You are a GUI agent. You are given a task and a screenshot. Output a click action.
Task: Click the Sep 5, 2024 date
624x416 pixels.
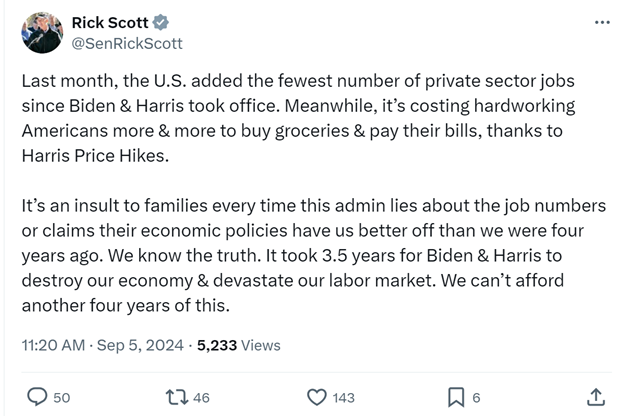pyautogui.click(x=140, y=345)
